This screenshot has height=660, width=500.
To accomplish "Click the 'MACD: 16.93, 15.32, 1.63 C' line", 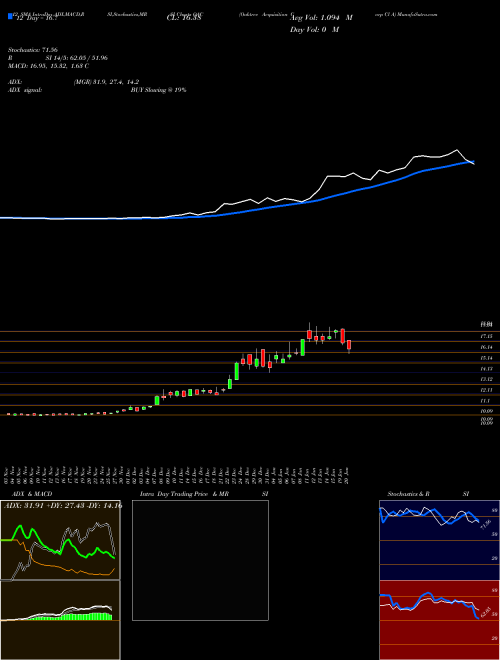I will [48, 66].
